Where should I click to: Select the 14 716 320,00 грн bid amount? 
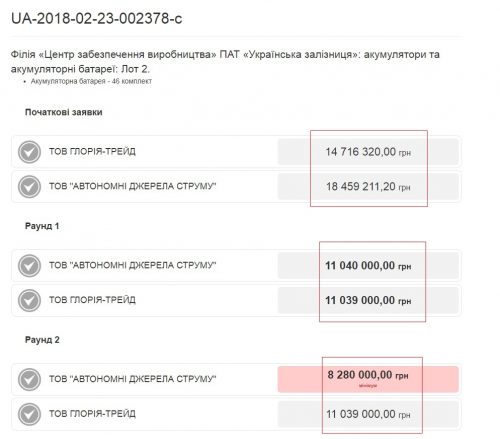368,152
